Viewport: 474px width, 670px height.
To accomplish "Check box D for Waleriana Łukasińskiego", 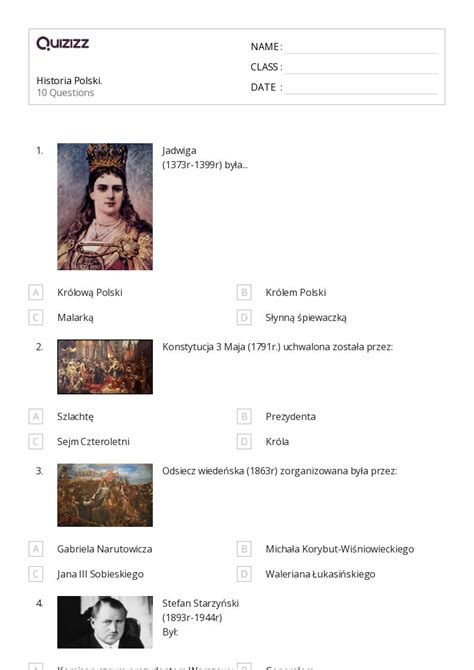I will (244, 574).
